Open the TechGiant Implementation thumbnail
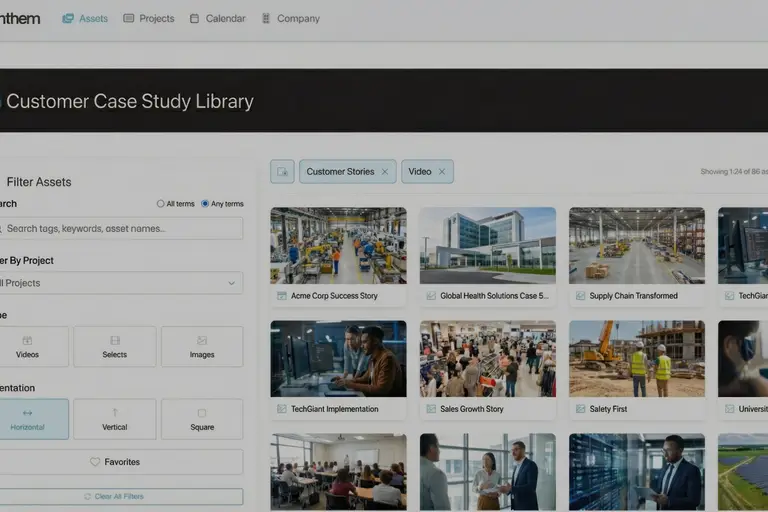Screen dimensions: 768x512 (x=338, y=359)
